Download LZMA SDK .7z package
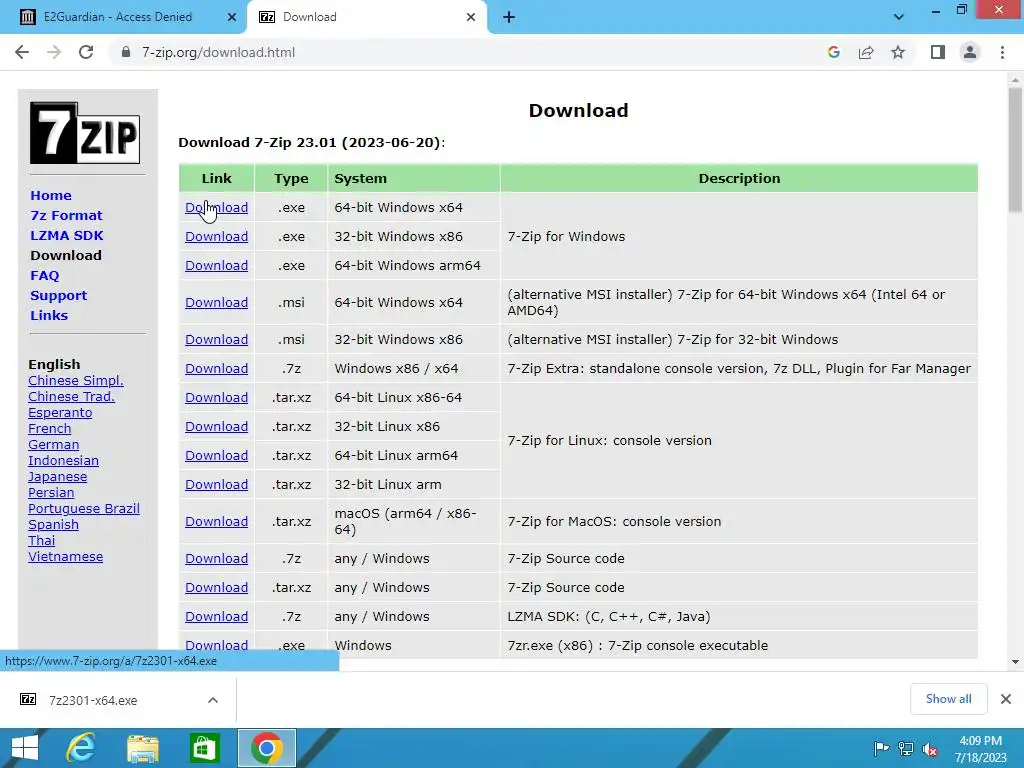The height and width of the screenshot is (768, 1024). click(x=216, y=616)
